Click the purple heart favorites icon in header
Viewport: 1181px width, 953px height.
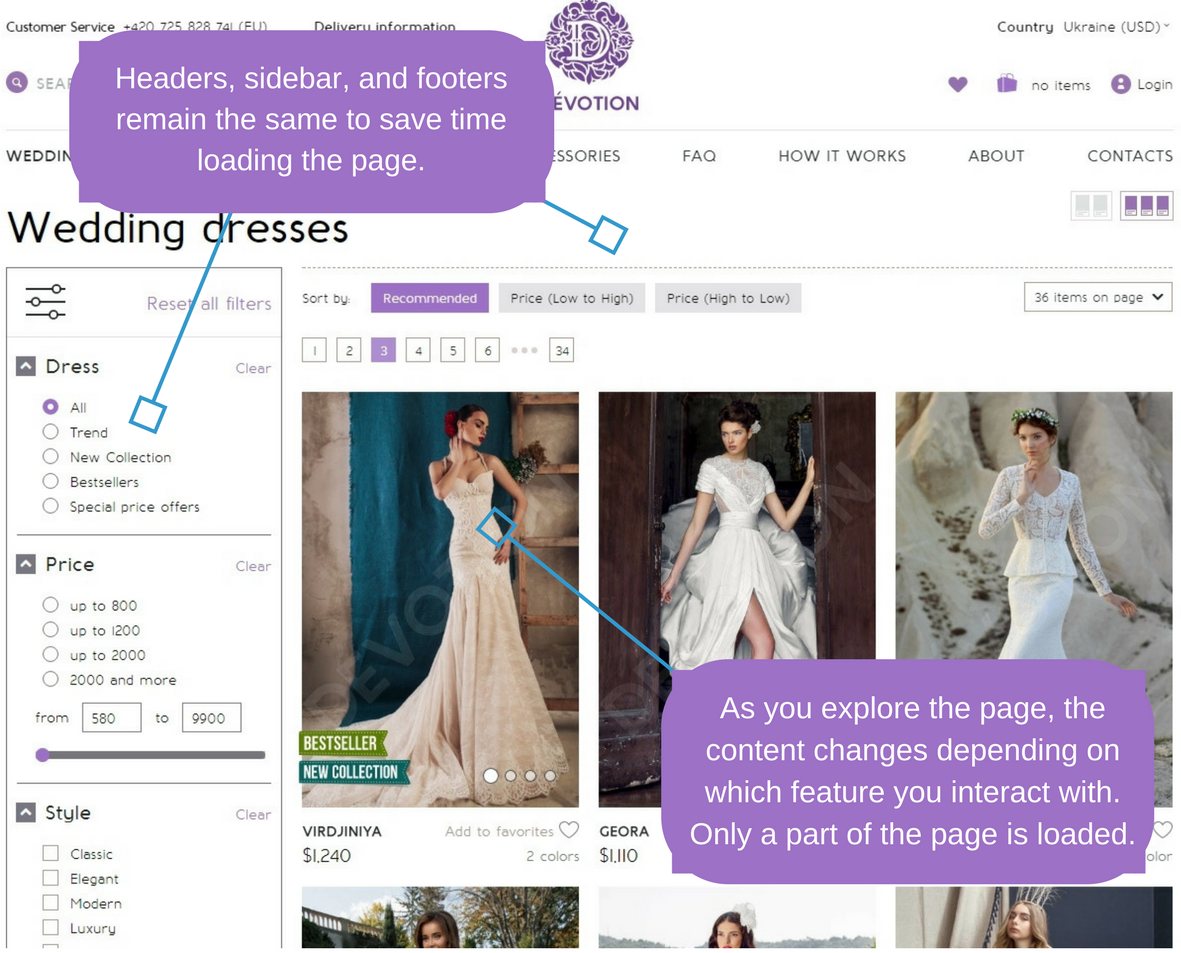coord(957,85)
